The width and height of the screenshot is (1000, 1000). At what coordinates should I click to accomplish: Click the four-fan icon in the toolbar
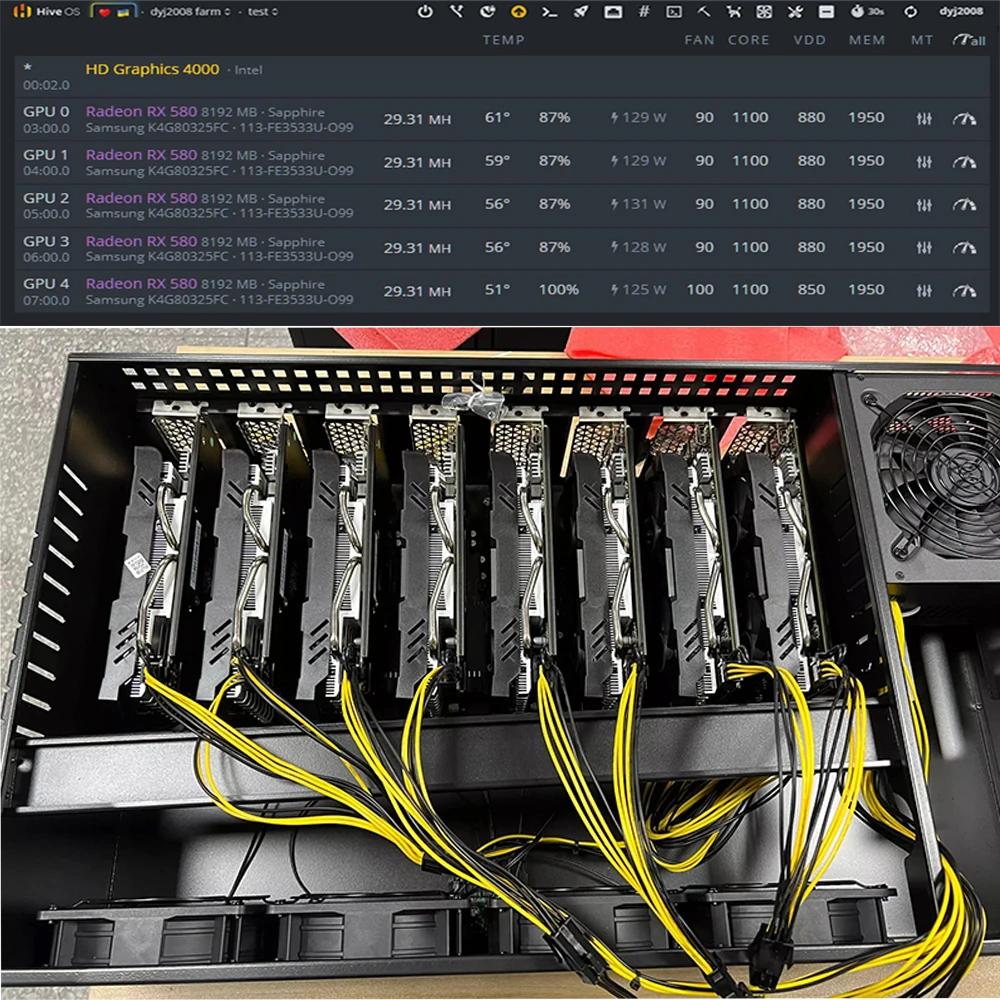[x=764, y=11]
